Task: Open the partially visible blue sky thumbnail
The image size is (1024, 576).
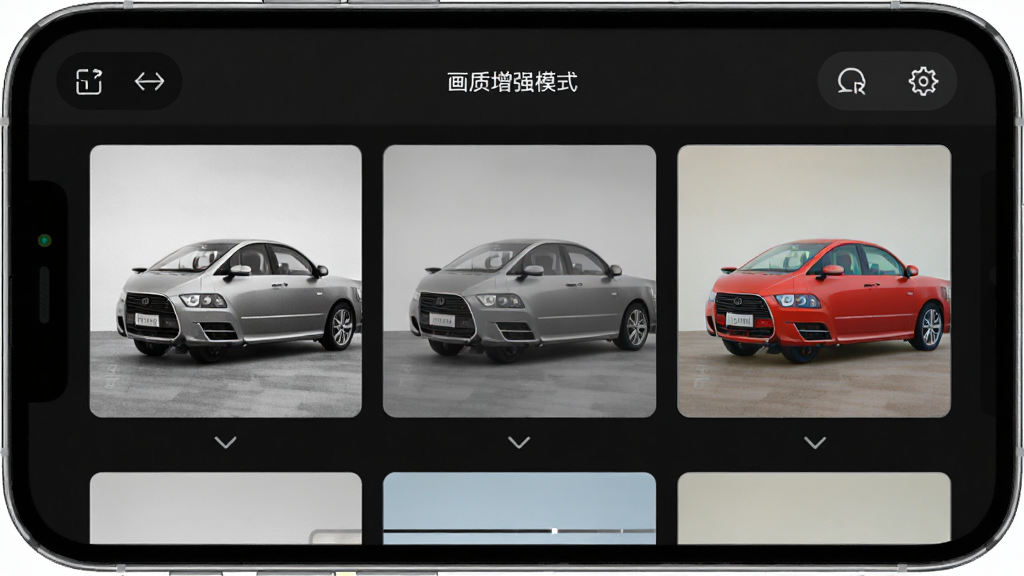Action: (x=519, y=508)
